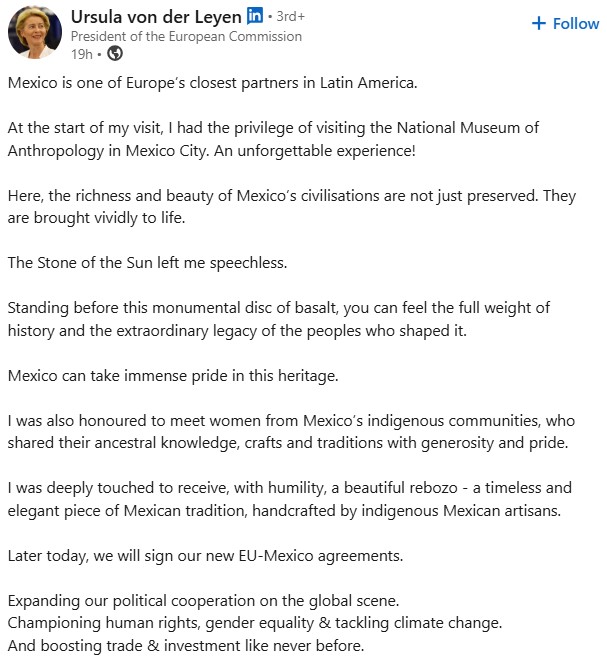Click the 'President of the European Commission' headline
This screenshot has height=660, width=607.
(x=186, y=37)
